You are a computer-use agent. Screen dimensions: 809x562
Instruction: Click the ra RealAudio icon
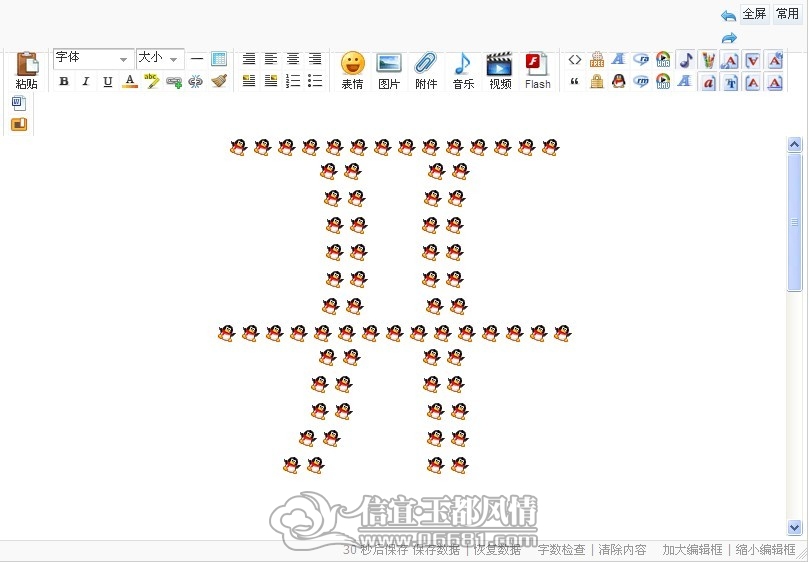641,60
